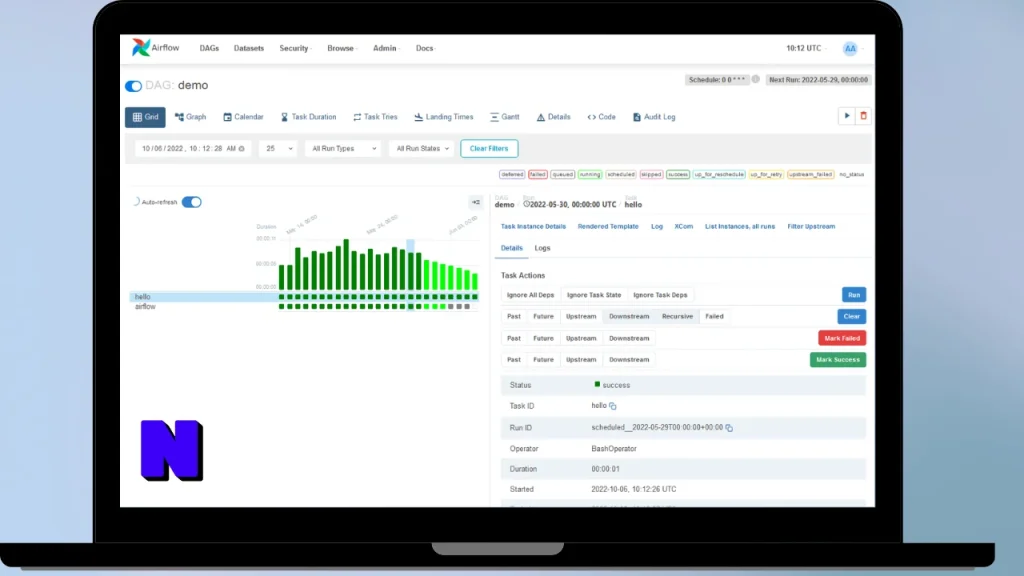Copy the Task ID with its copy icon
The width and height of the screenshot is (1024, 576).
[613, 406]
